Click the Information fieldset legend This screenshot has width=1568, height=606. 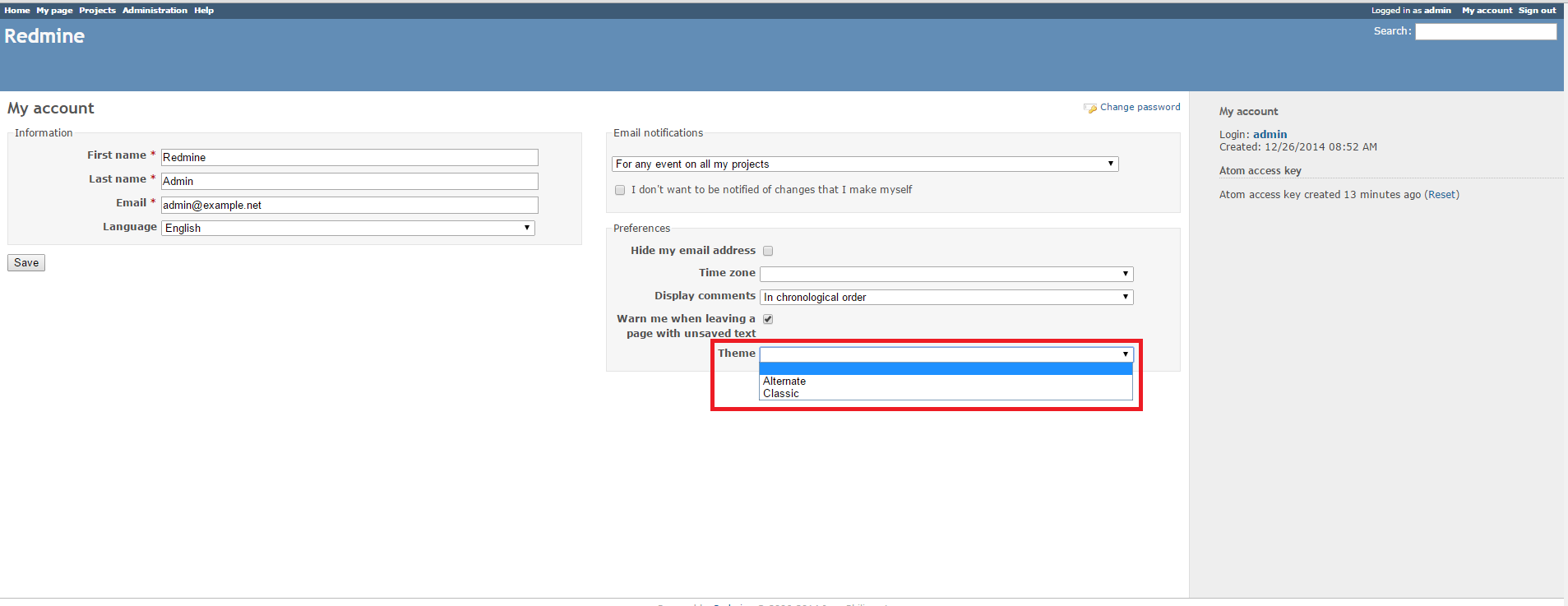point(44,133)
